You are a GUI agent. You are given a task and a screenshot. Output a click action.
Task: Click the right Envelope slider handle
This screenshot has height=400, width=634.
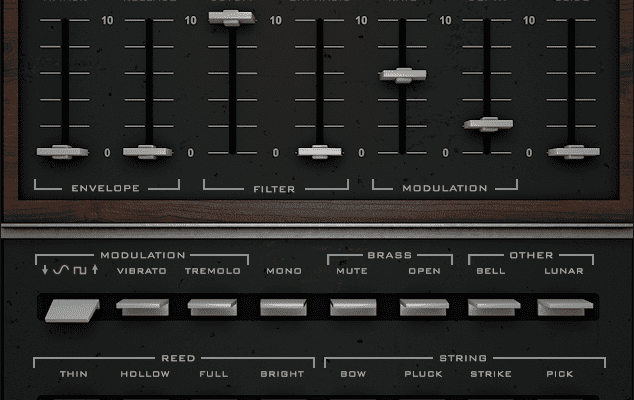tap(147, 152)
